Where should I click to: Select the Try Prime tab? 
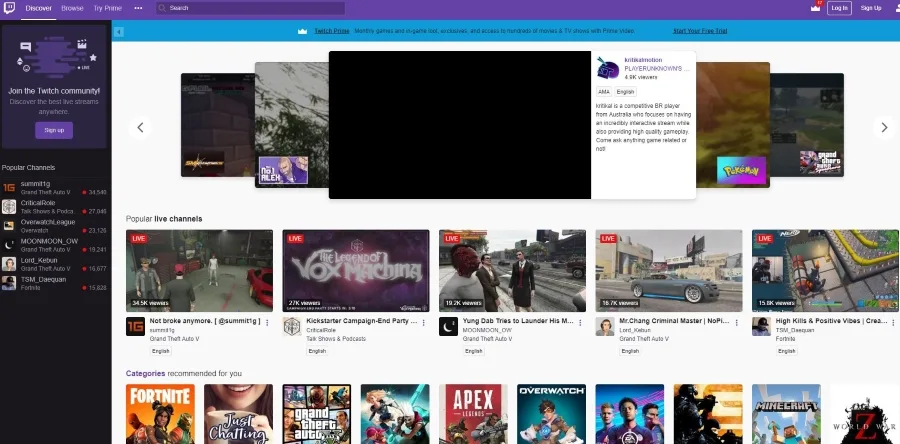tap(108, 8)
